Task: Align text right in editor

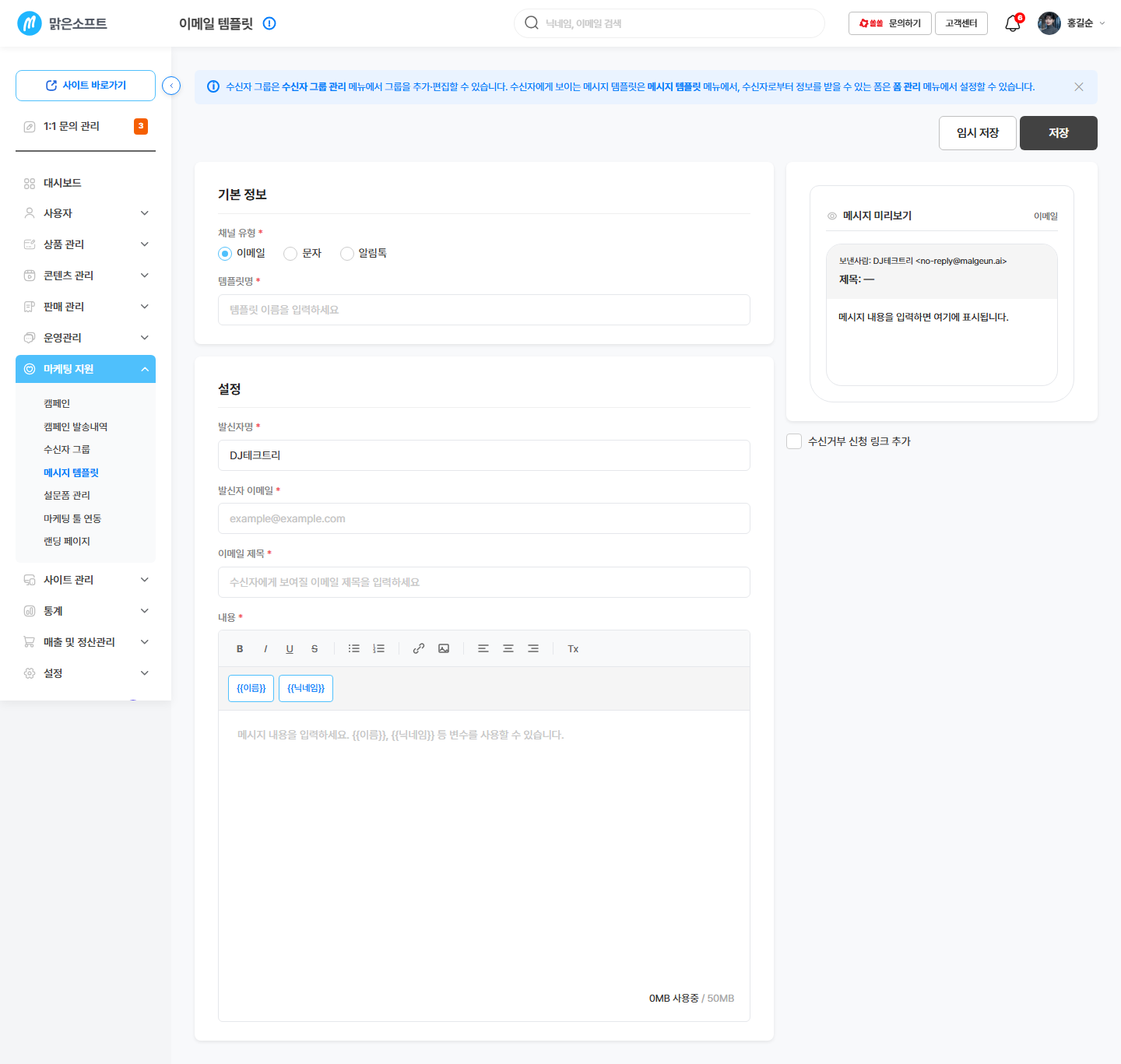Action: (x=533, y=648)
